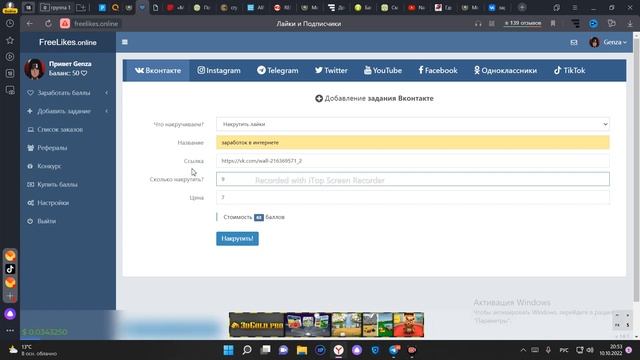Click the Название input field
Viewport: 640px width, 360px height.
click(x=413, y=142)
